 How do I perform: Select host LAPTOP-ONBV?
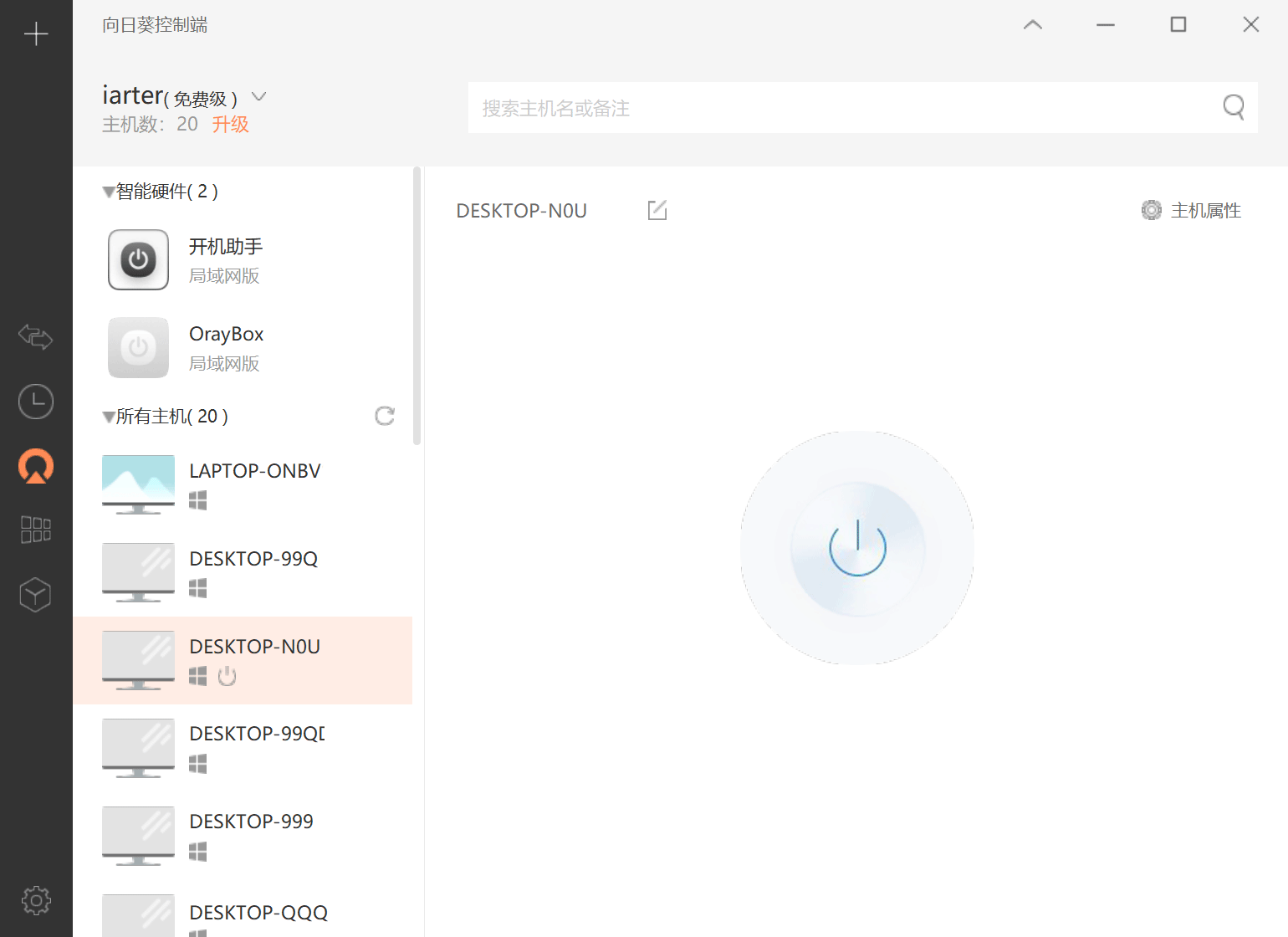(243, 485)
